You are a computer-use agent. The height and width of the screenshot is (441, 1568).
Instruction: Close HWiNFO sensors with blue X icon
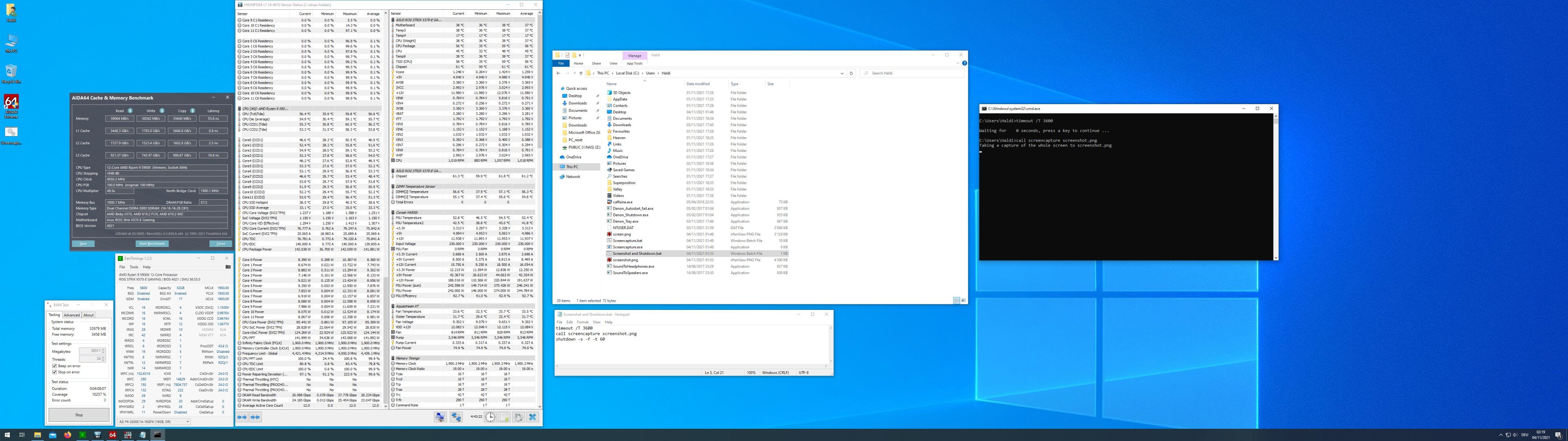pyautogui.click(x=532, y=417)
